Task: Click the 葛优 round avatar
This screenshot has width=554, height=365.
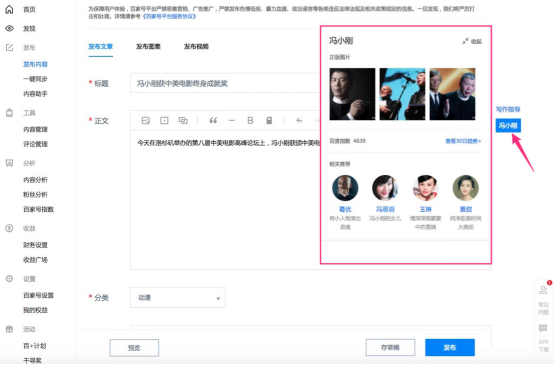Action: point(345,188)
